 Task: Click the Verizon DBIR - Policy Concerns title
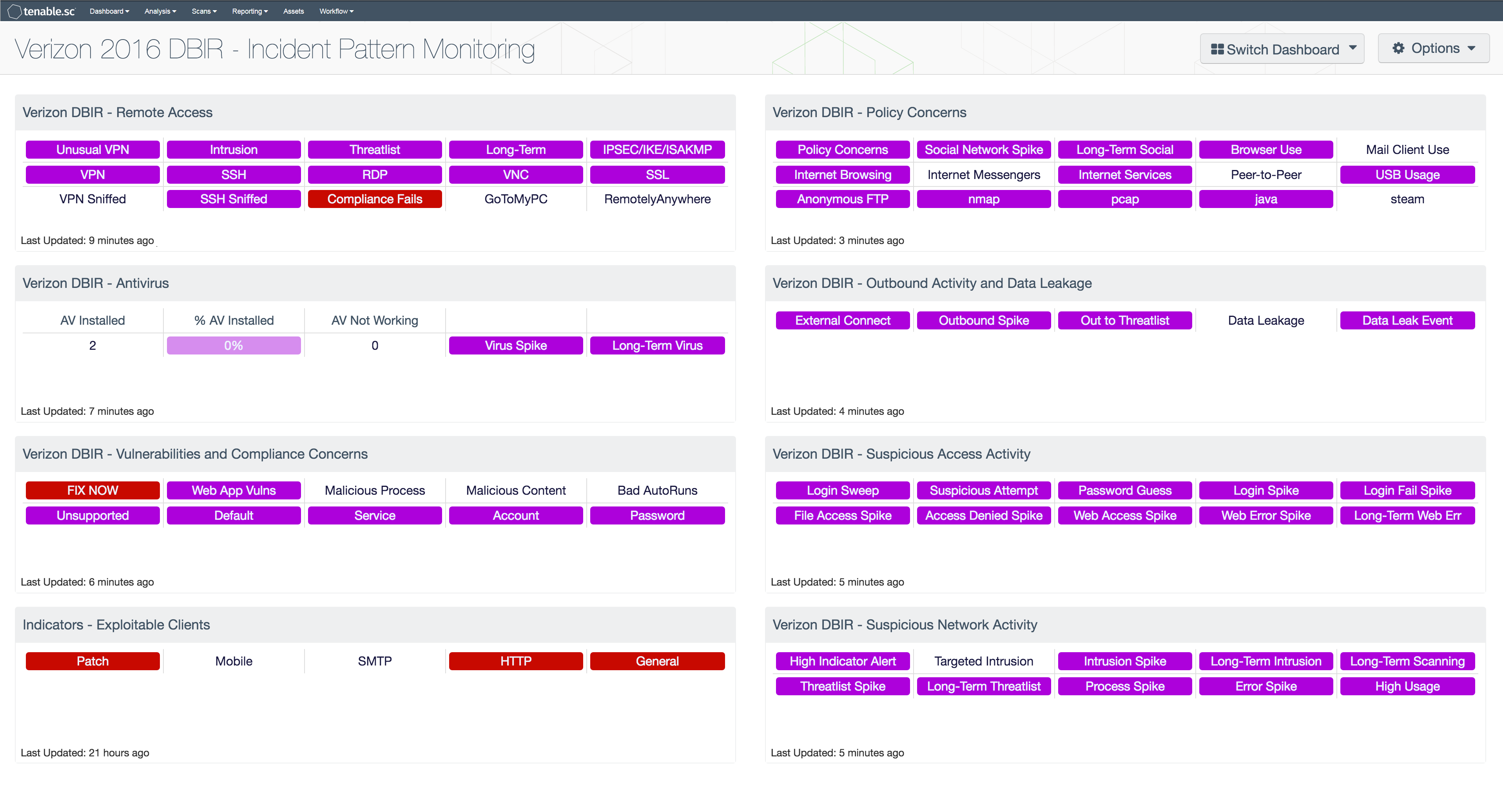coord(869,112)
